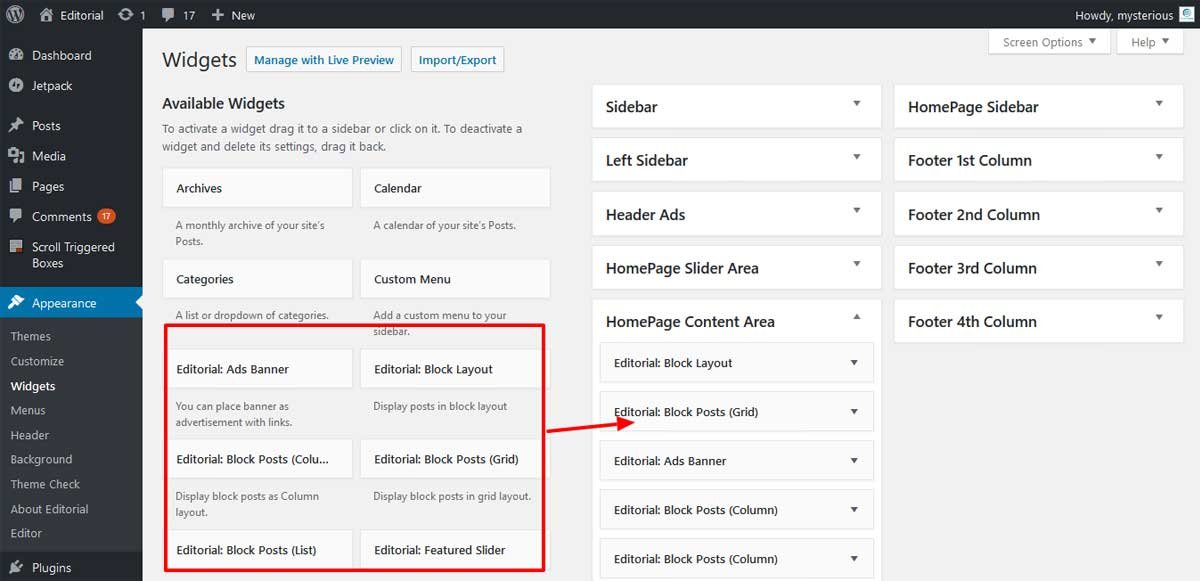Click the Posts pushpin icon
The width and height of the screenshot is (1200, 581).
pyautogui.click(x=16, y=126)
